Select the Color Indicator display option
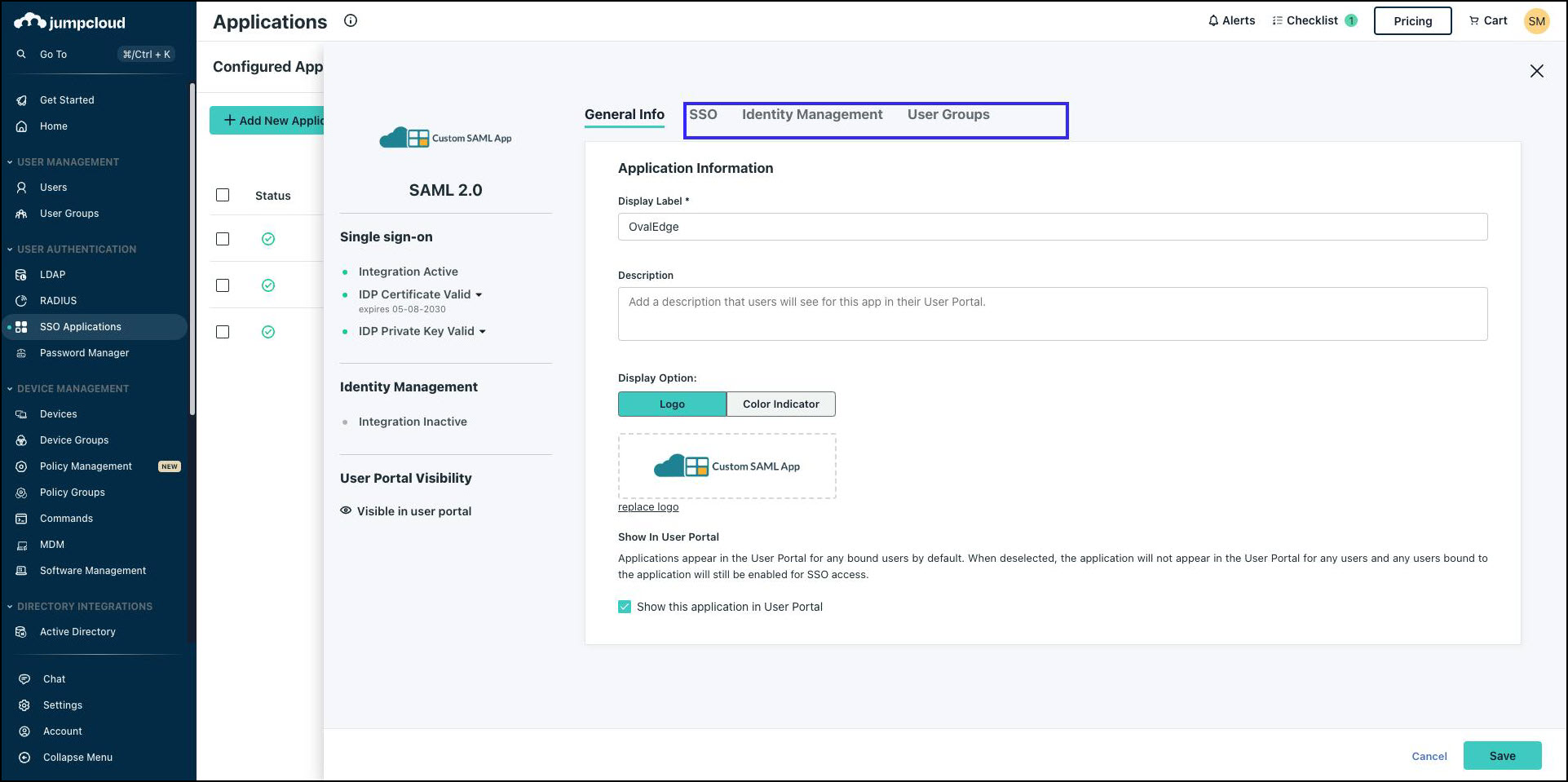This screenshot has height=782, width=1568. (780, 404)
